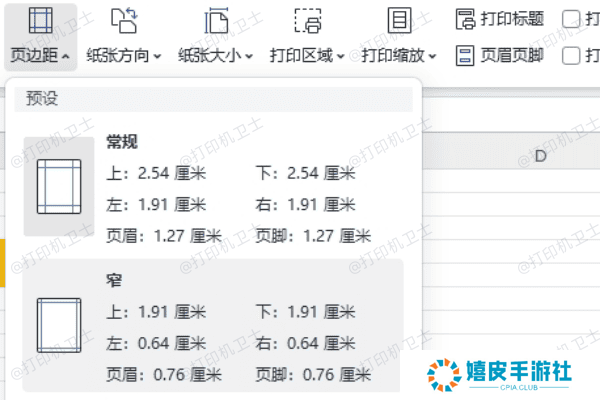Screen dimensions: 600x400
Task: Click '上: 2.54 厘米' in 常规 preset
Action: tap(156, 173)
